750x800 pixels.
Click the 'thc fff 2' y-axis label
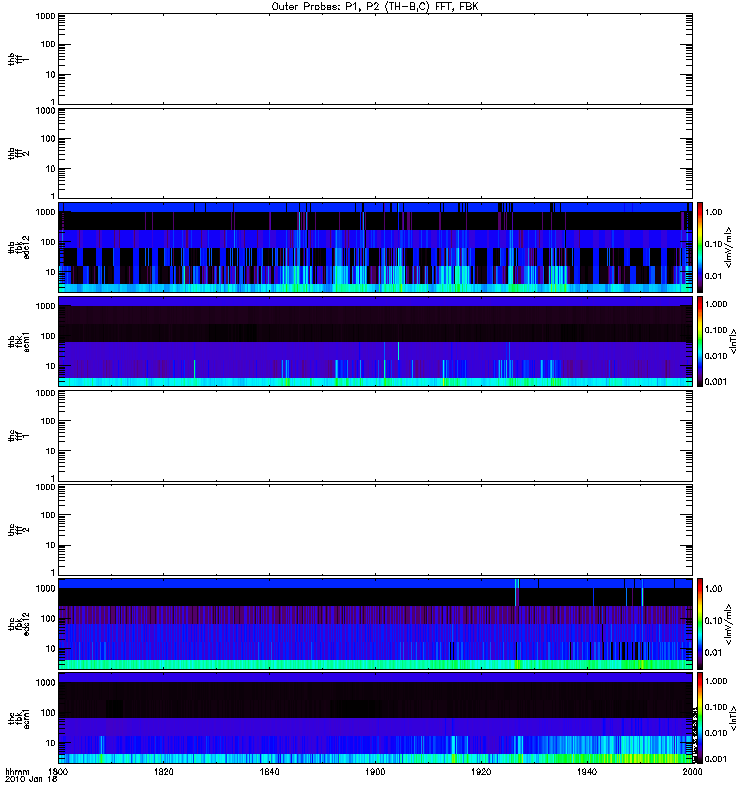tap(19, 530)
